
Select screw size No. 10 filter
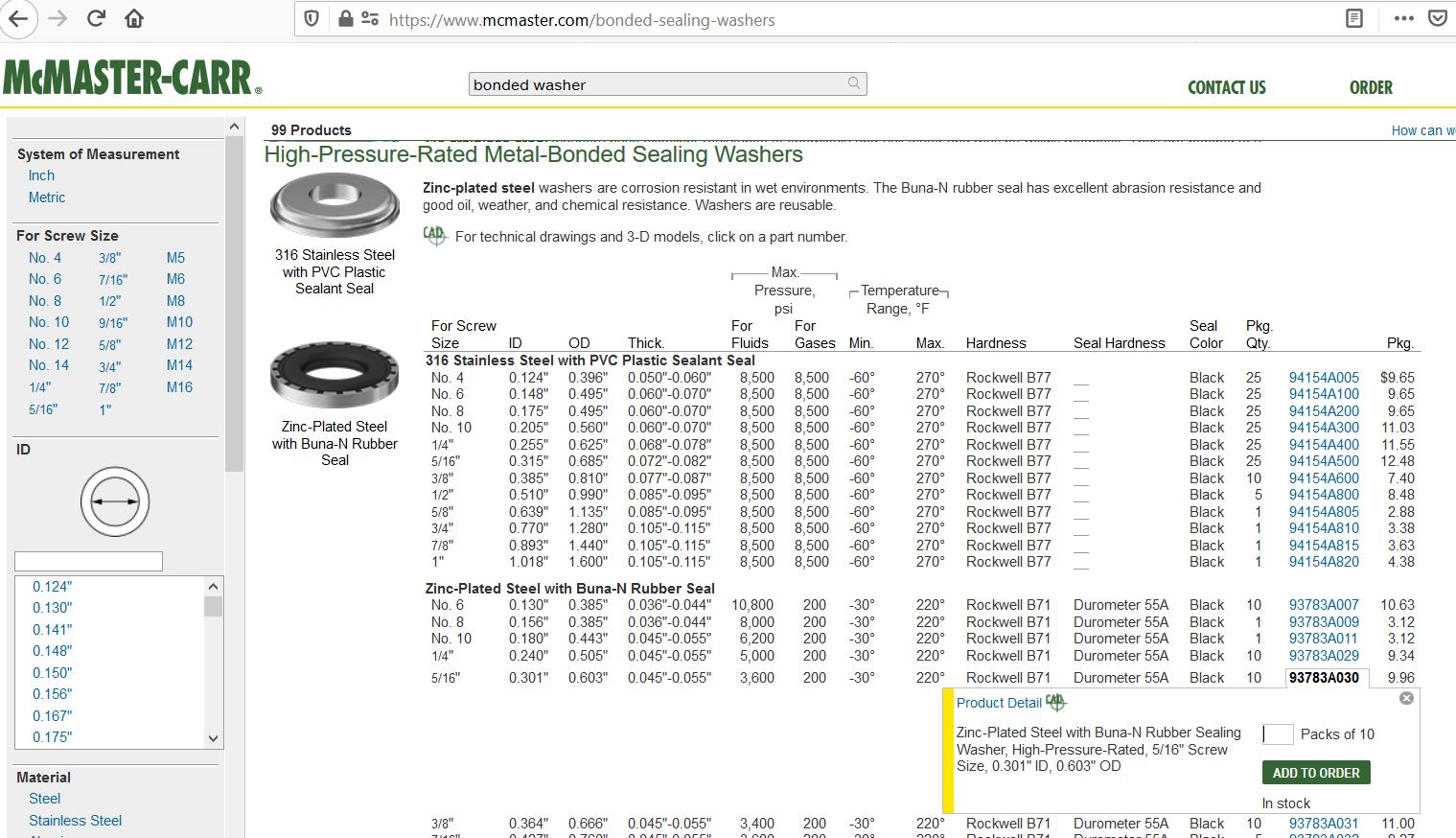pyautogui.click(x=49, y=322)
